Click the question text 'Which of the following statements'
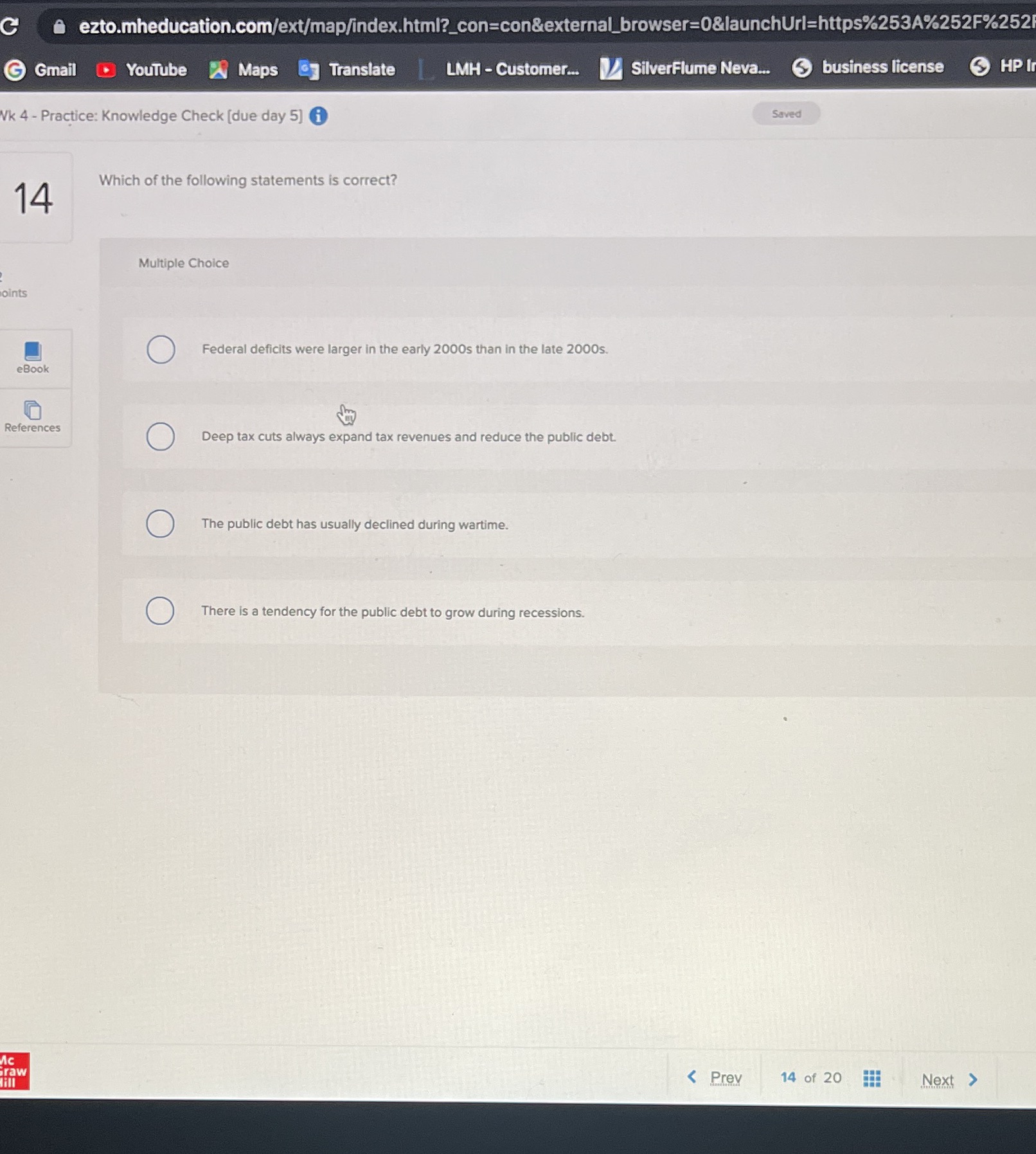1036x1154 pixels. point(248,180)
